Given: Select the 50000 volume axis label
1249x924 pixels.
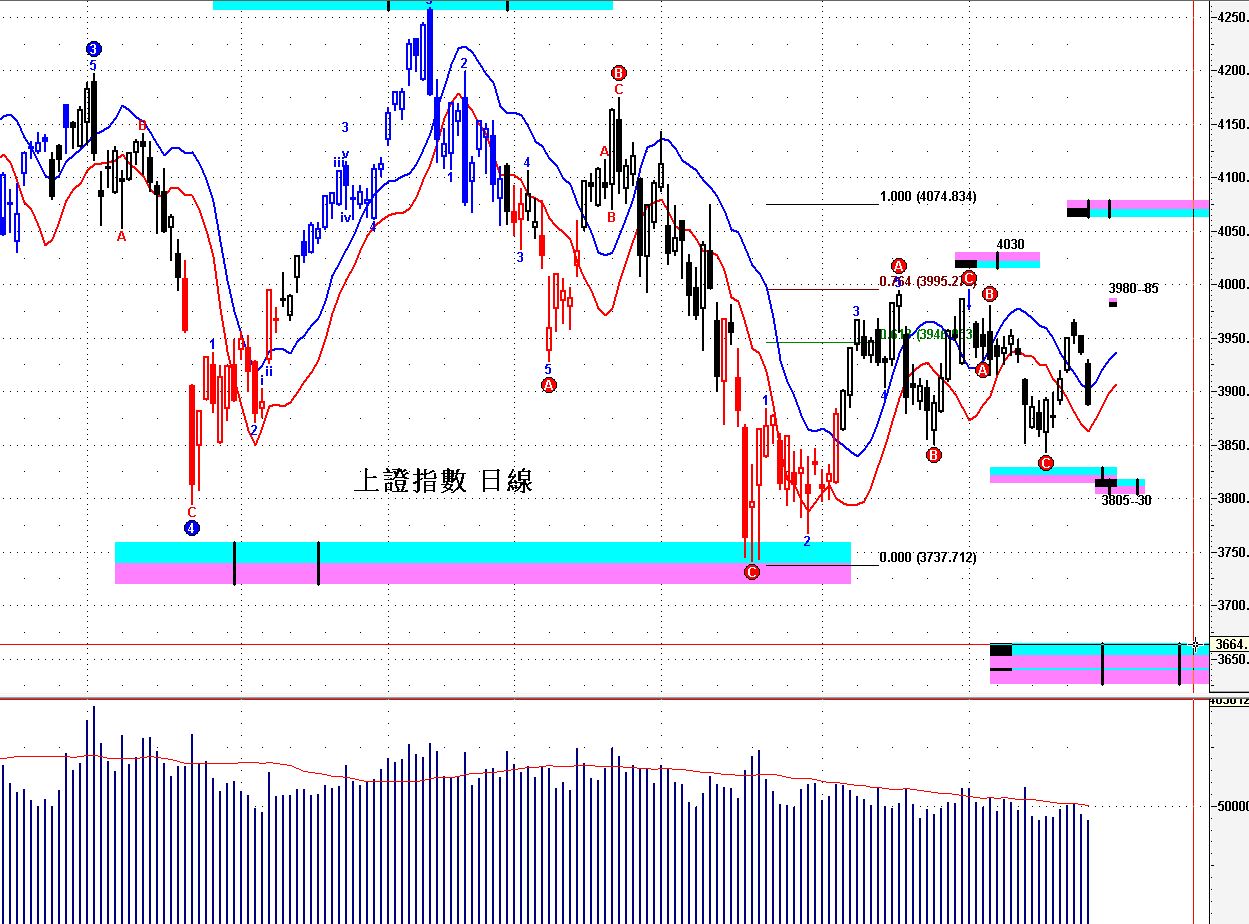Looking at the screenshot, I should point(1232,805).
